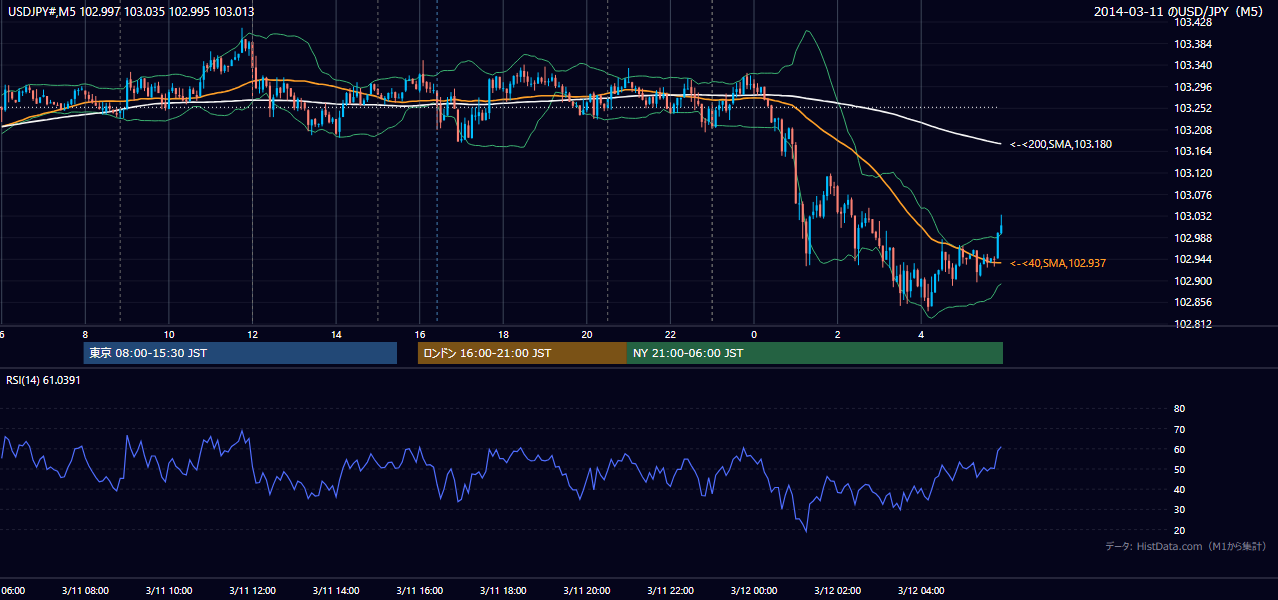The image size is (1278, 600).
Task: Click the 3/11 22:00 time axis label
Action: tap(669, 591)
